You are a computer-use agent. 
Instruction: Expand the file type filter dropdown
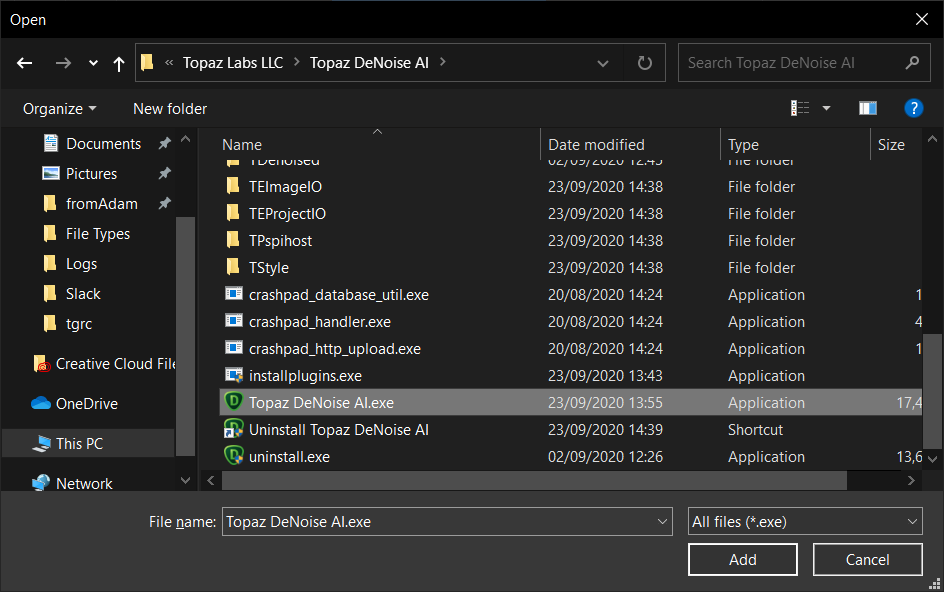click(911, 521)
